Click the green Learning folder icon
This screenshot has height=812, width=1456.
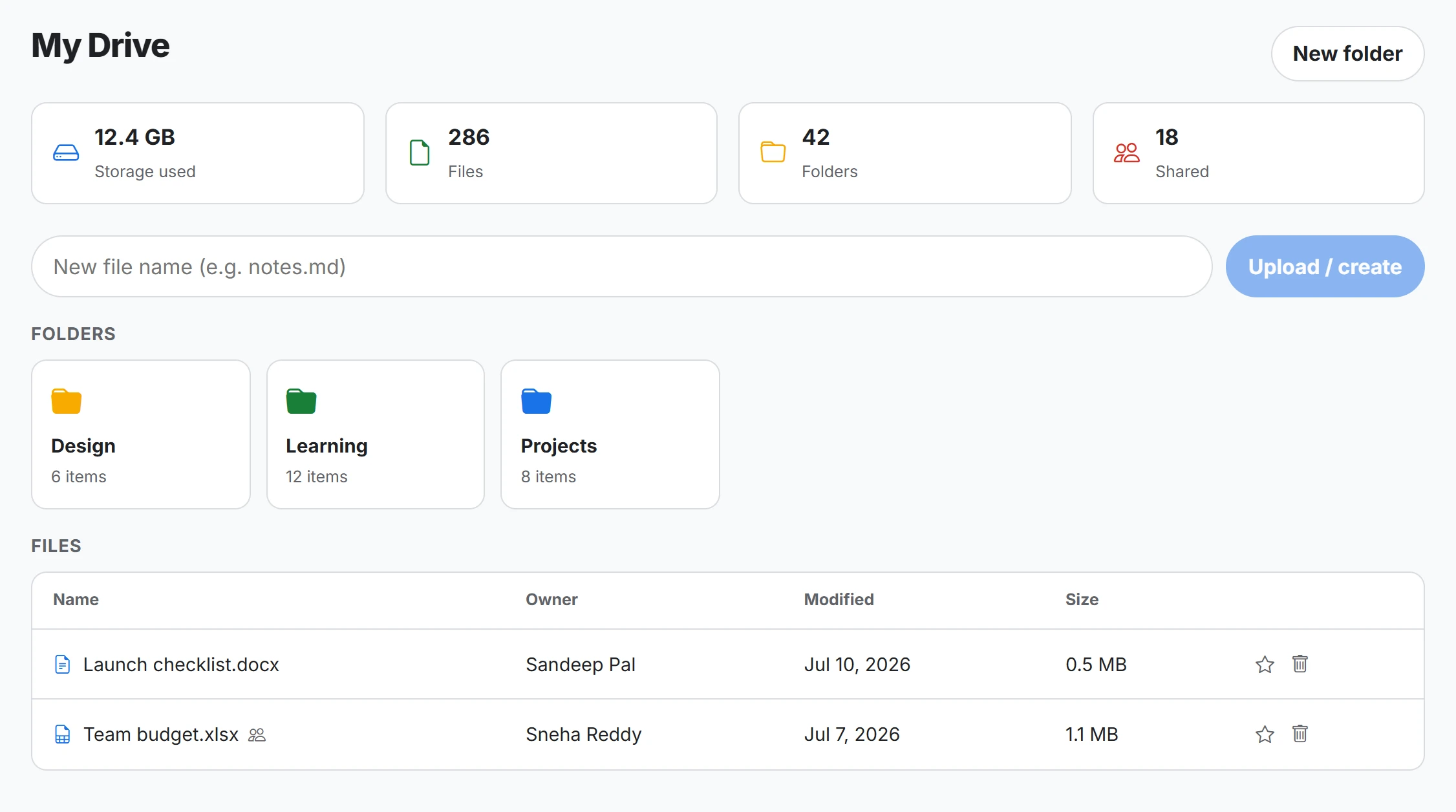click(x=301, y=401)
